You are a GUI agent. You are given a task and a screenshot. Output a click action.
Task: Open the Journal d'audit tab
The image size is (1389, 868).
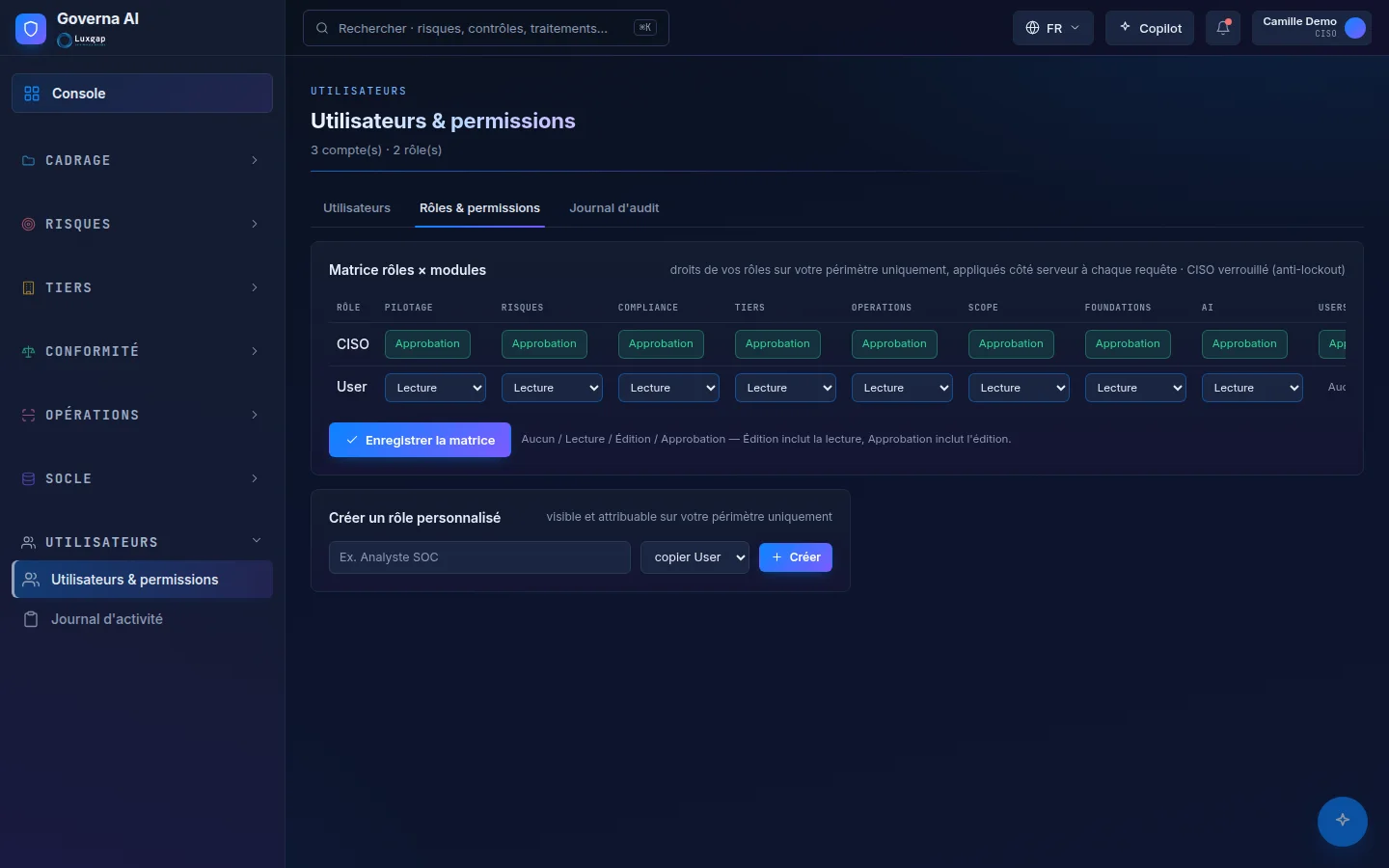[x=614, y=208]
